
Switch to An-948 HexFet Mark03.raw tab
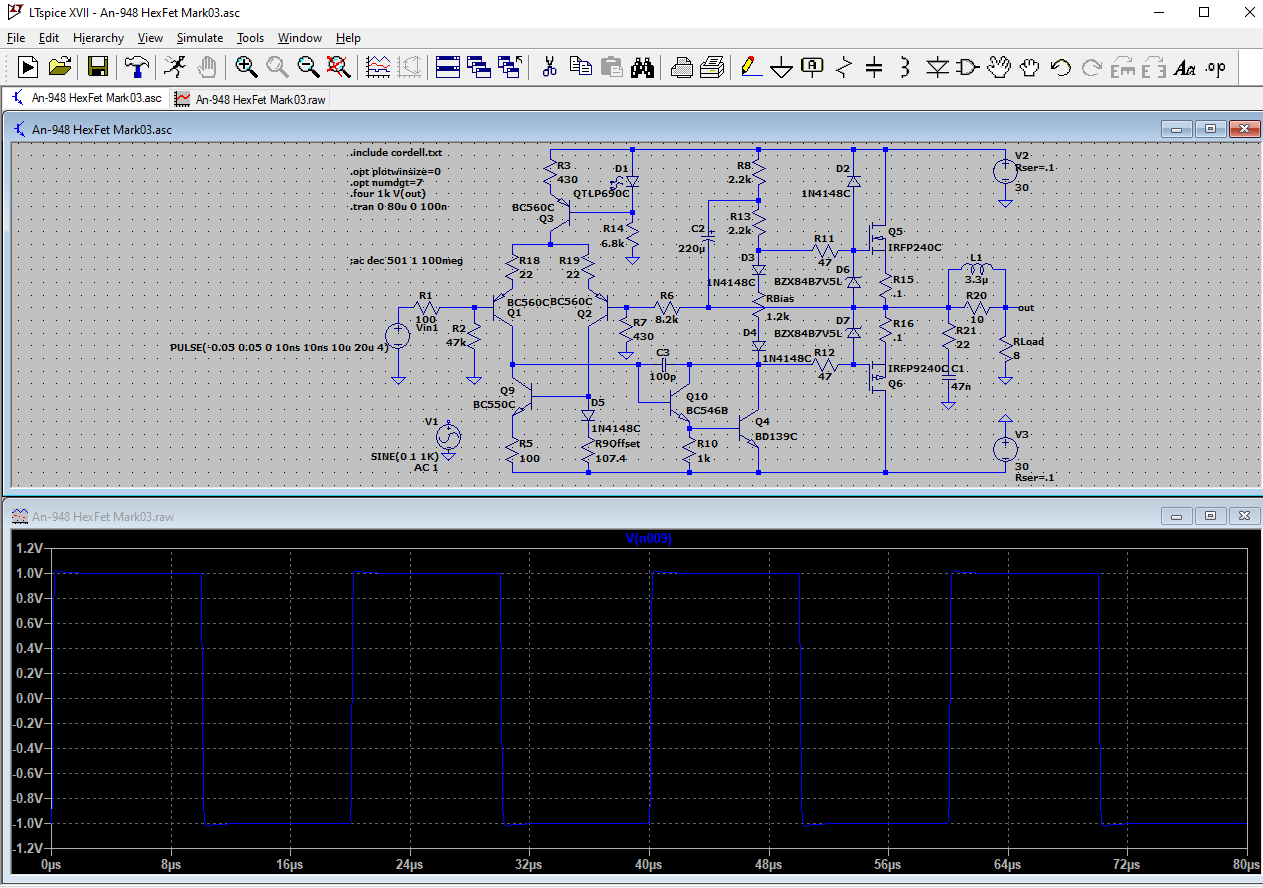[x=250, y=99]
